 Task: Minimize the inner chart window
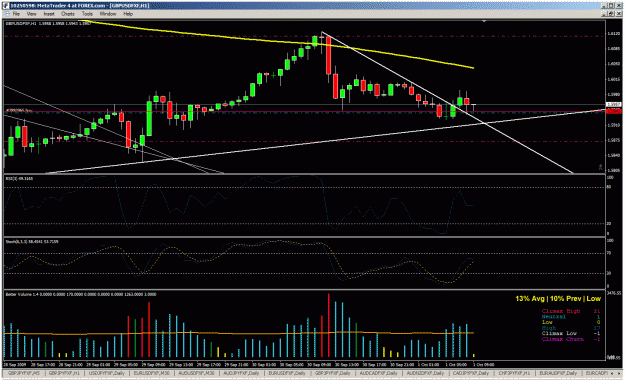[605, 14]
